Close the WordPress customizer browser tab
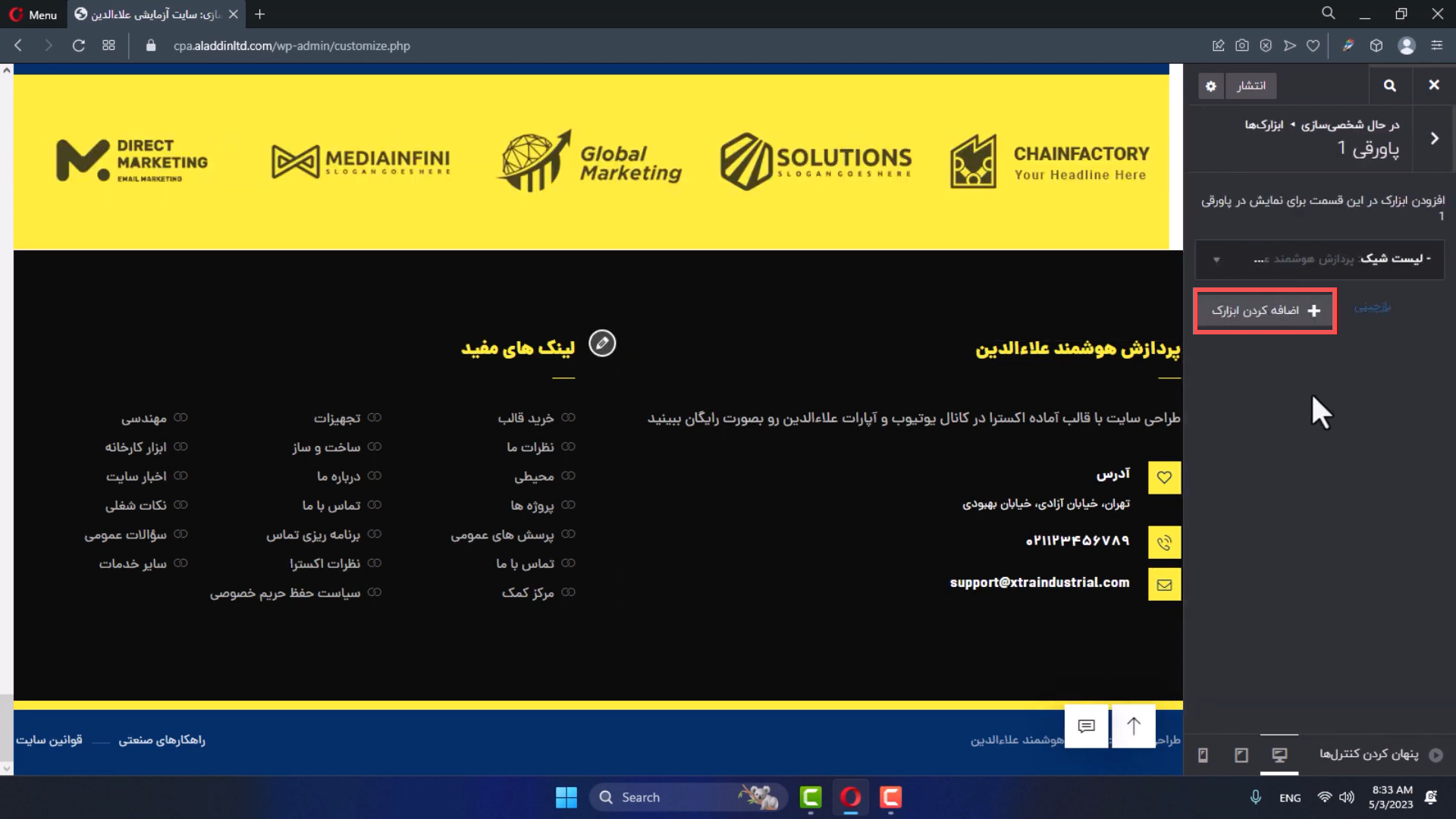The width and height of the screenshot is (1456, 819). (234, 14)
